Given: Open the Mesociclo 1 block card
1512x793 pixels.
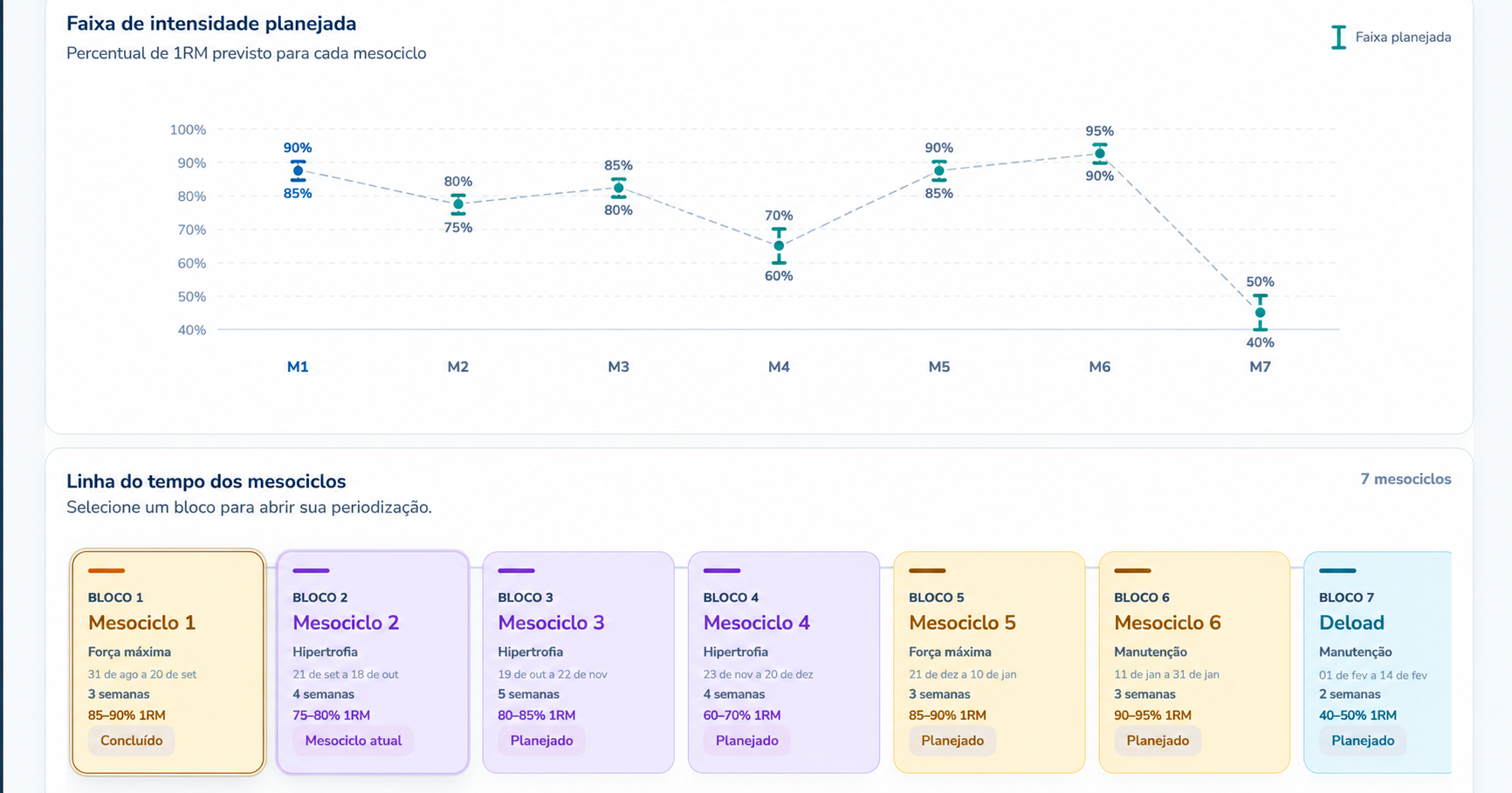Looking at the screenshot, I should 168,662.
